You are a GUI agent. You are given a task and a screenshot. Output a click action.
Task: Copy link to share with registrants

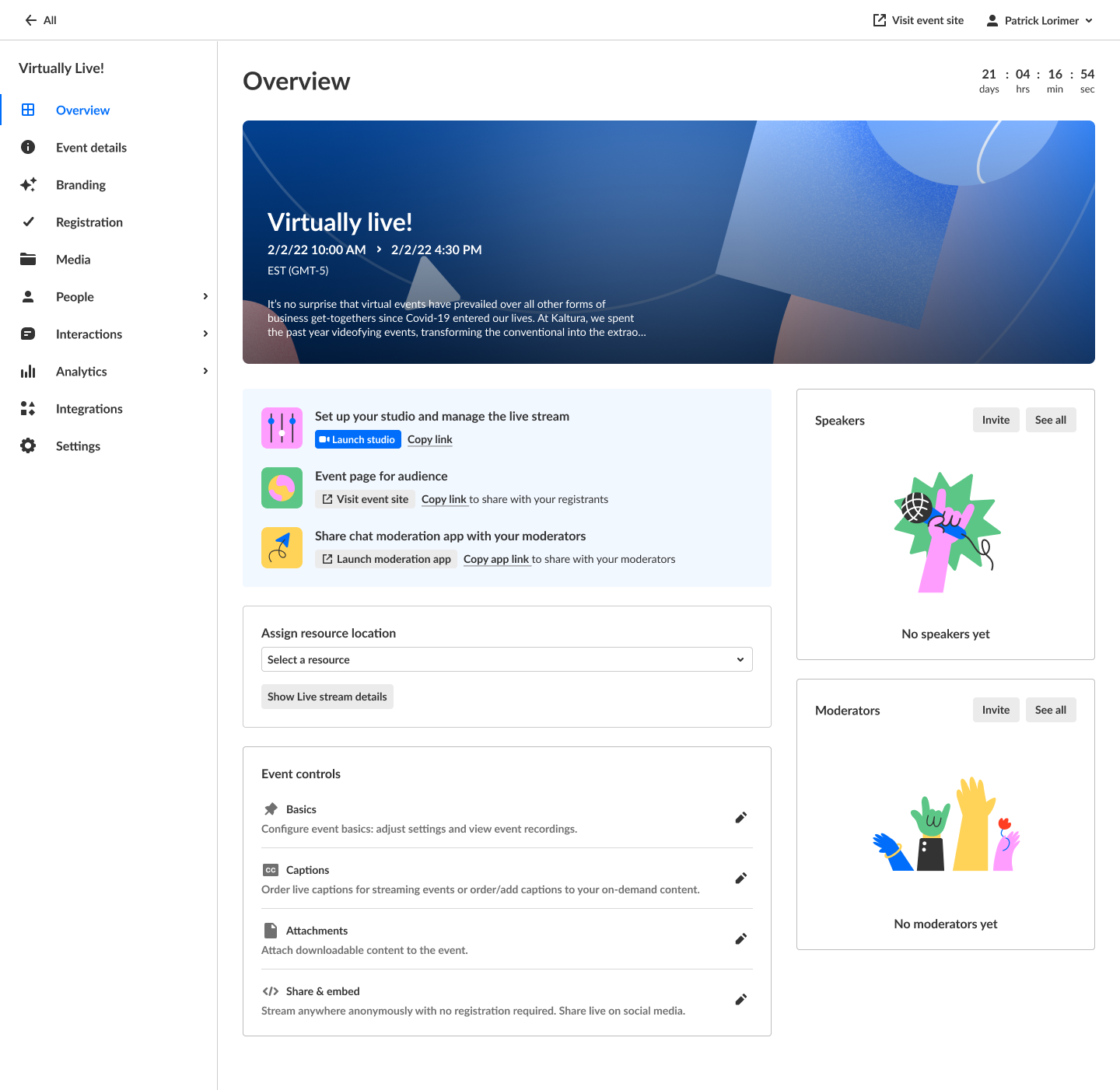point(444,499)
